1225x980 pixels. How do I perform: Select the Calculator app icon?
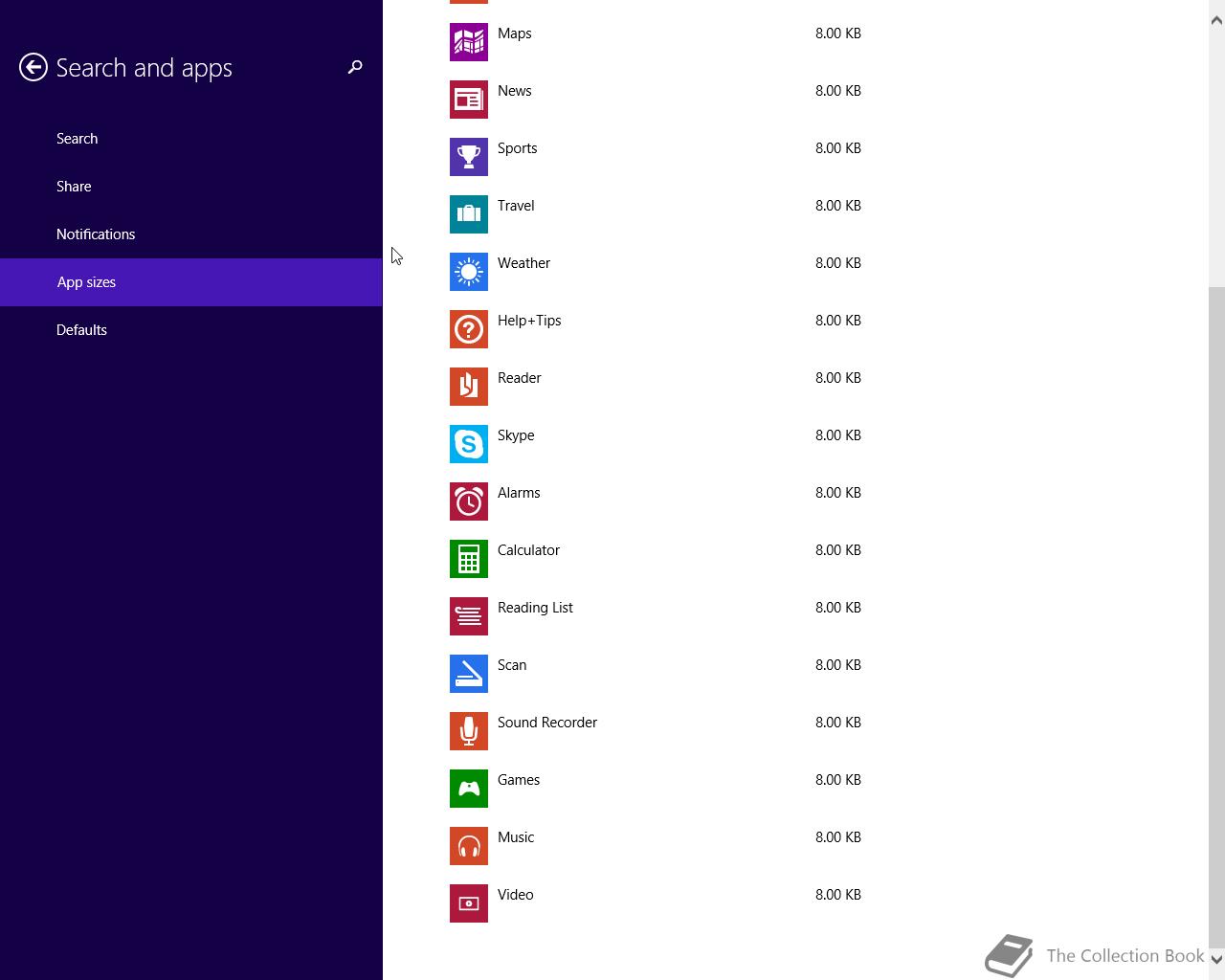tap(469, 559)
